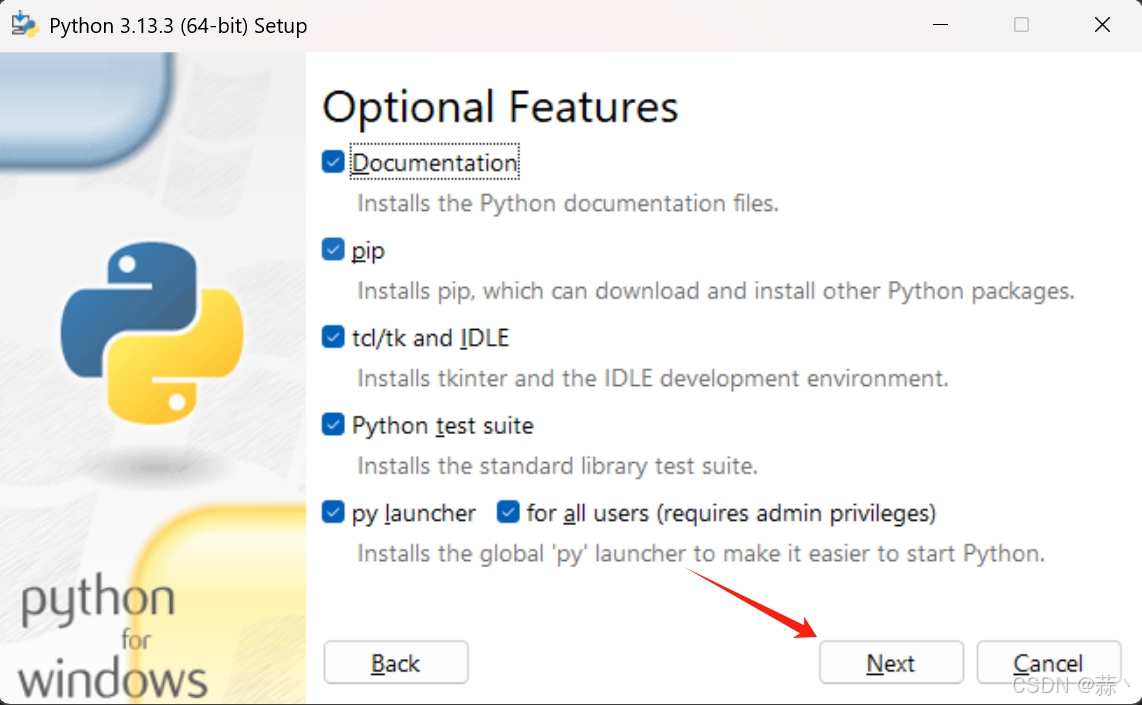The image size is (1142, 705).
Task: Uncheck tcl/tk and IDLE feature
Action: pos(331,337)
